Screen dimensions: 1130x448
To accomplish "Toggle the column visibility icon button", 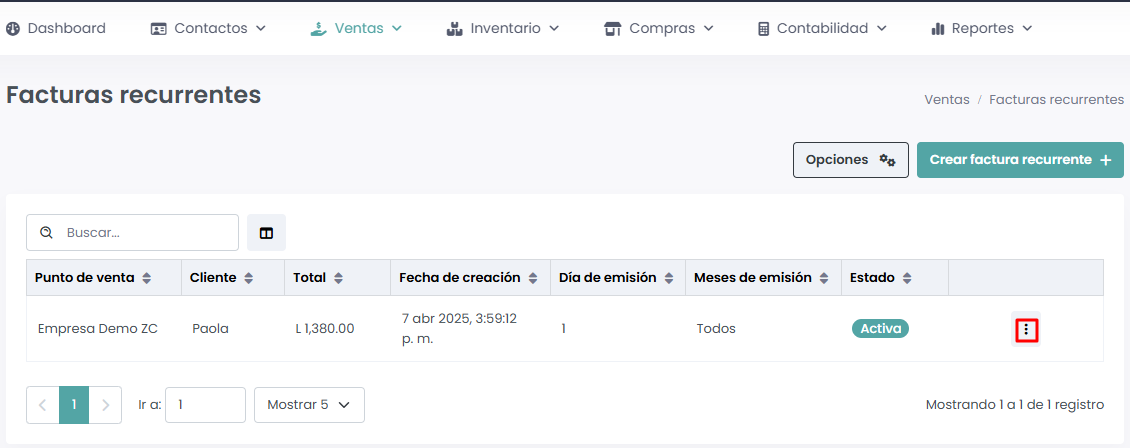I will pos(266,233).
